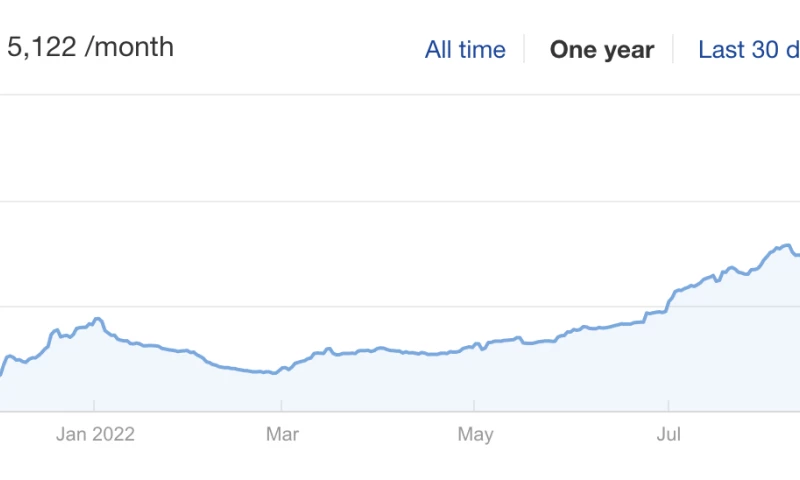Screen dimensions: 800x480
Task: Click the chart line directly above Jul
Action: [668, 299]
